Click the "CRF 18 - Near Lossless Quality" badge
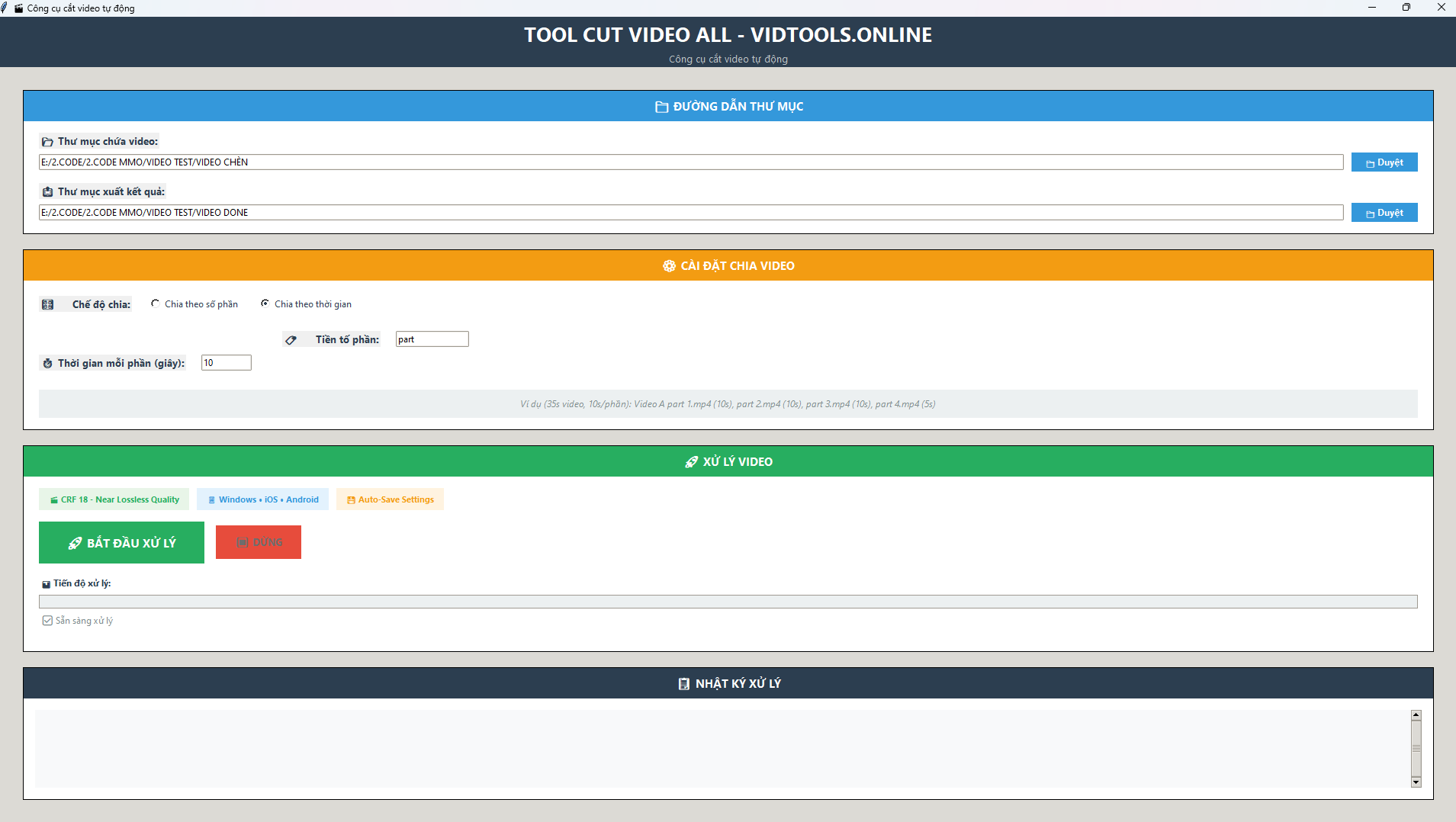This screenshot has width=1456, height=822. click(x=114, y=499)
